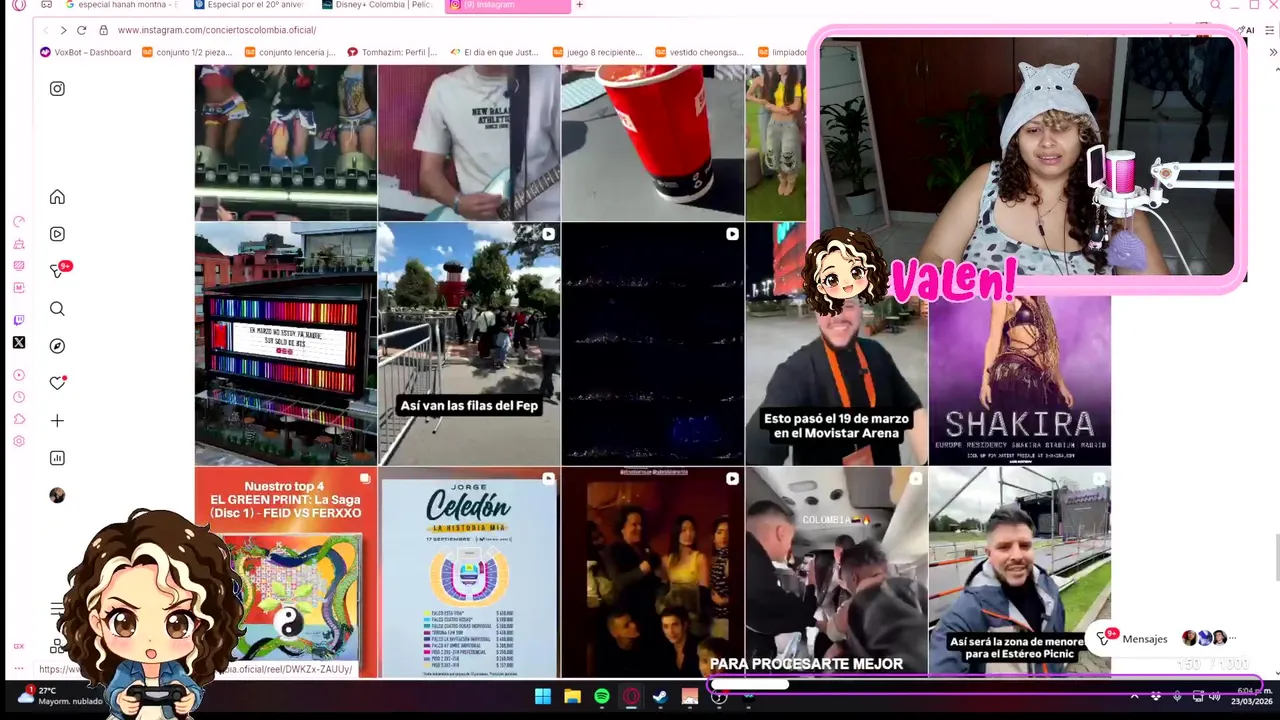Open Steam from the Windows taskbar
This screenshot has width=1280, height=720.
click(x=660, y=696)
